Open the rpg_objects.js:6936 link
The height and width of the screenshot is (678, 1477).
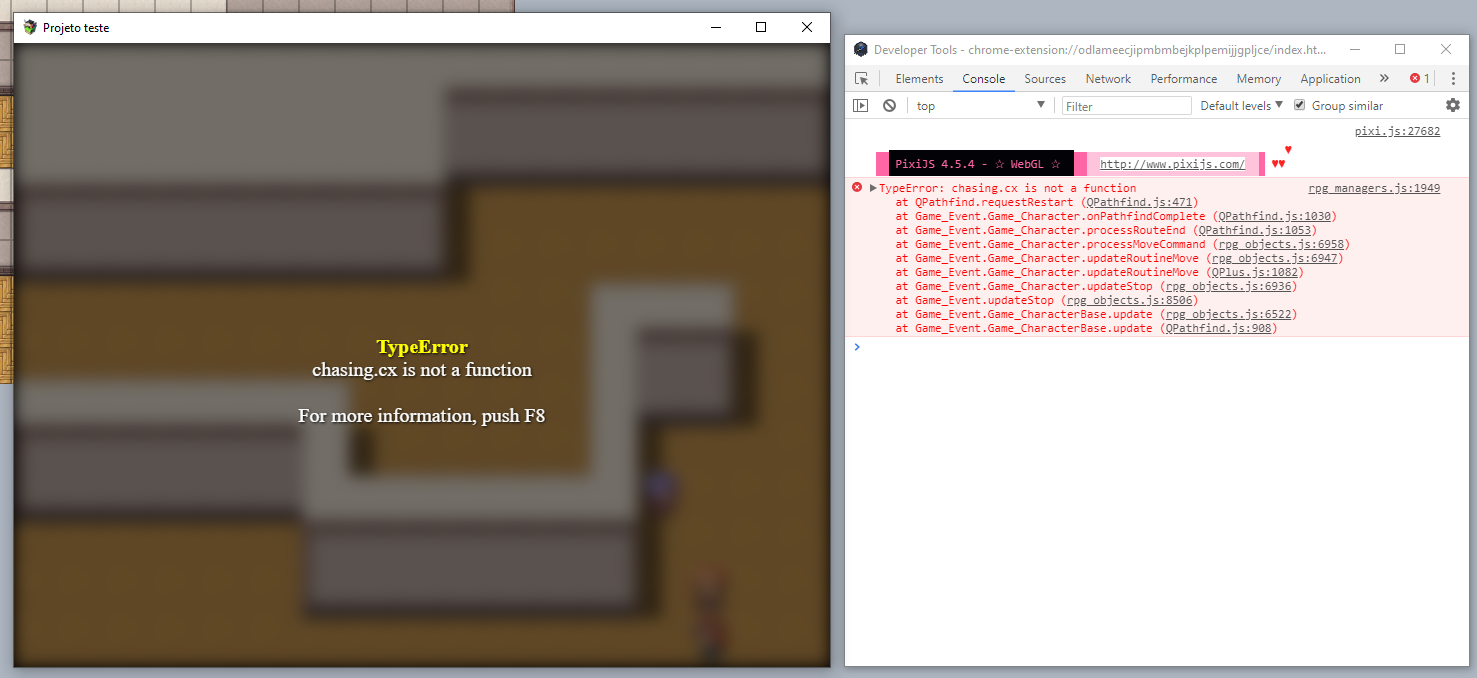point(1227,286)
